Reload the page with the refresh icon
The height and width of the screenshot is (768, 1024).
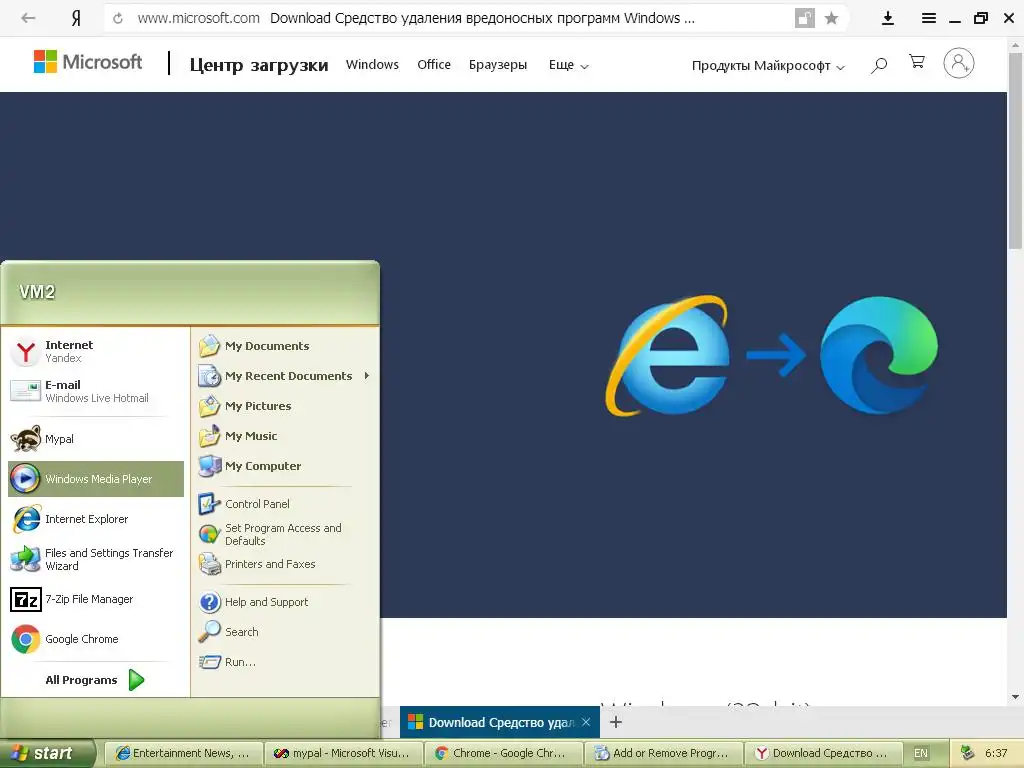click(x=118, y=18)
